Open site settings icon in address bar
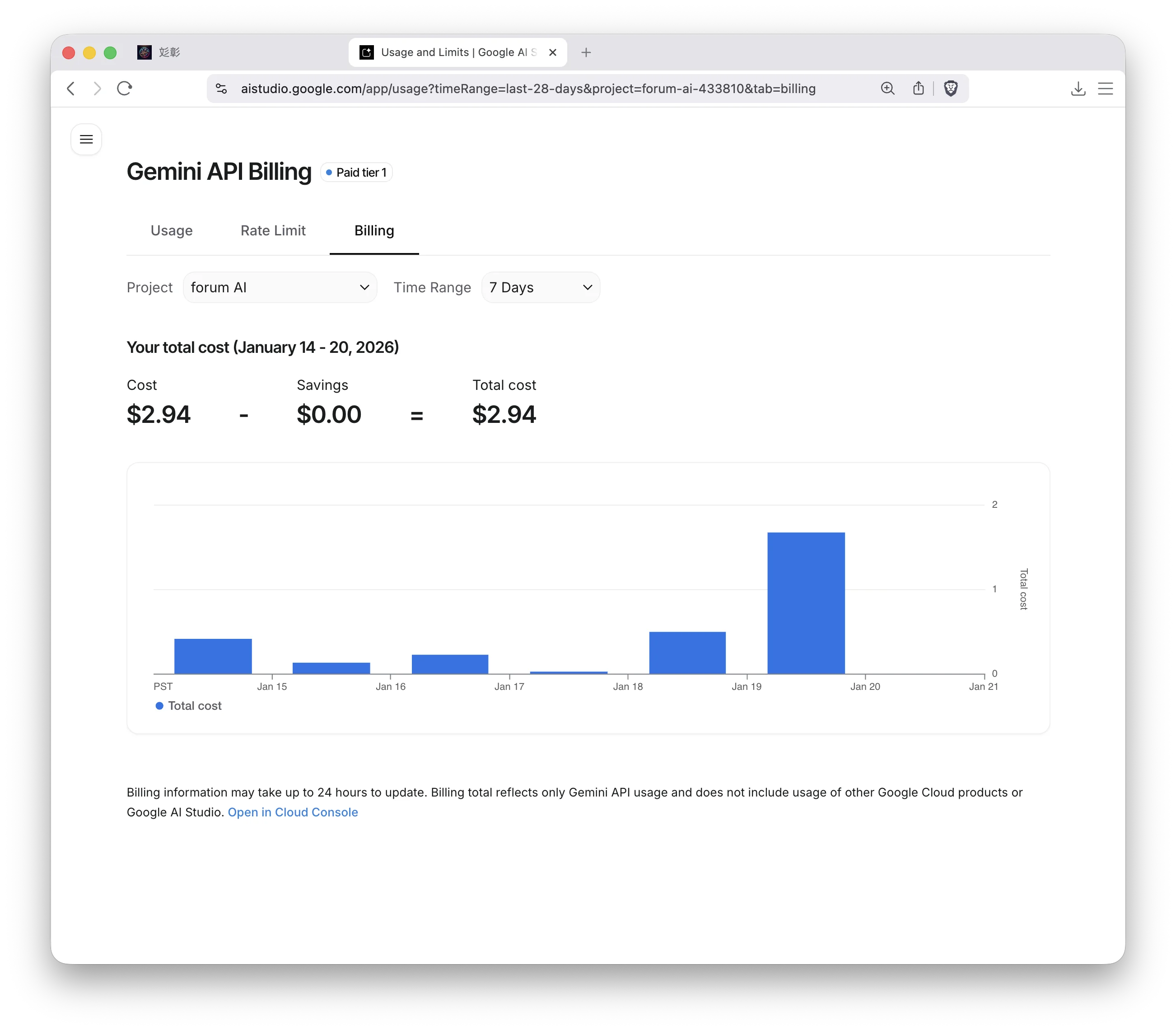 pyautogui.click(x=221, y=89)
